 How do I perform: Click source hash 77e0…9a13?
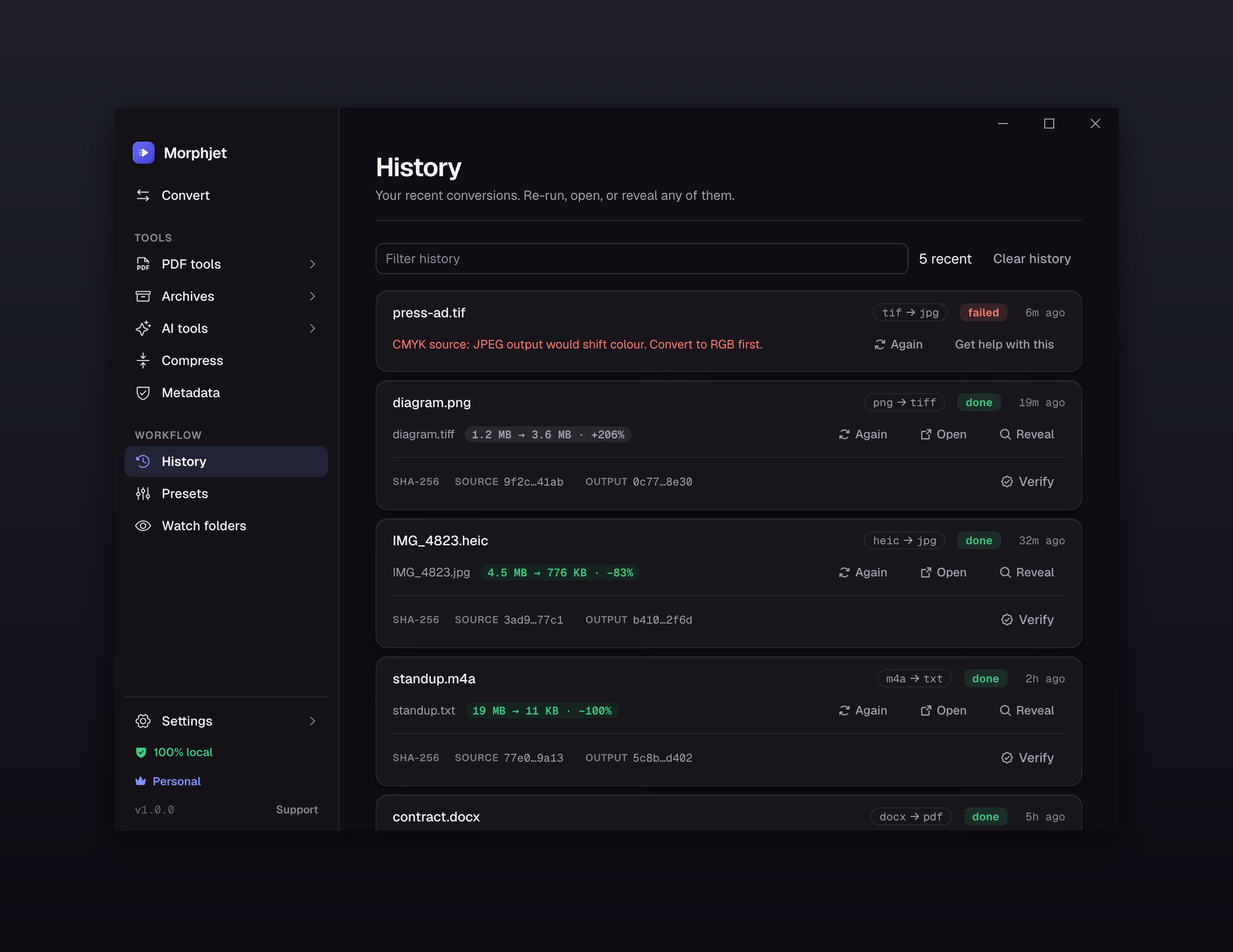pyautogui.click(x=533, y=758)
